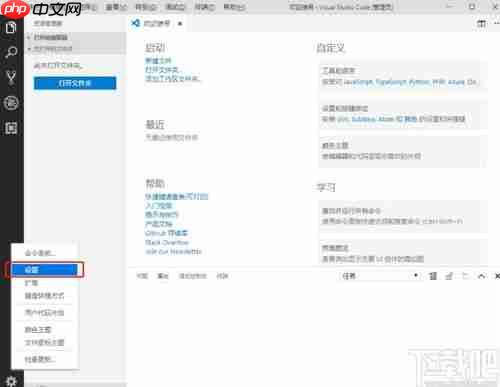Screen dimensions: 500x387
Task: Open the 任务 output channel dropdown
Action: (x=379, y=276)
